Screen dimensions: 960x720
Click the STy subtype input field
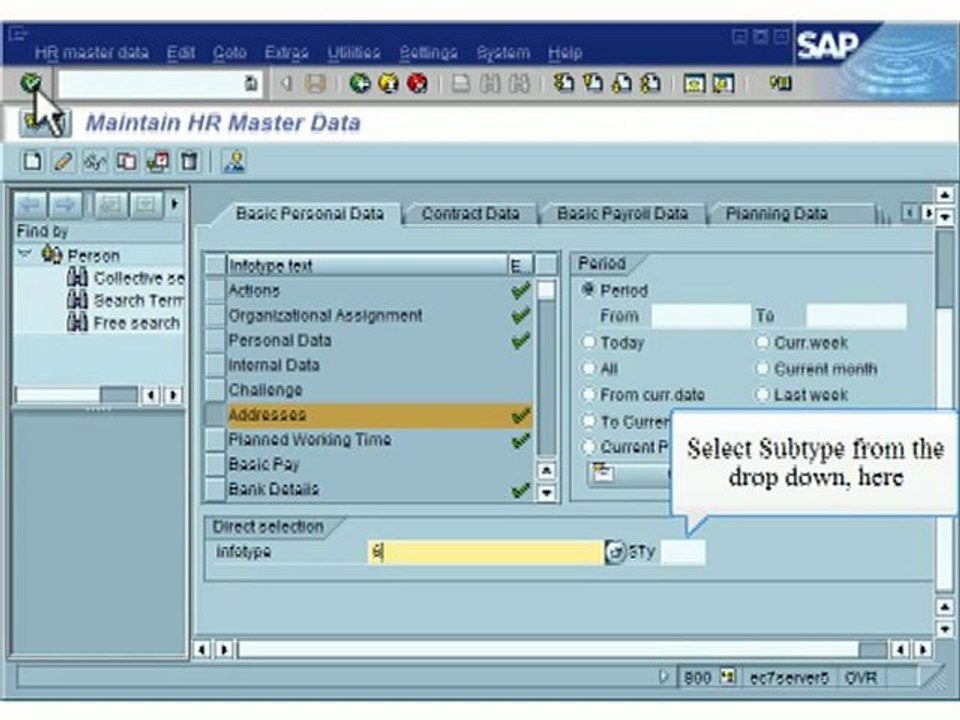683,552
